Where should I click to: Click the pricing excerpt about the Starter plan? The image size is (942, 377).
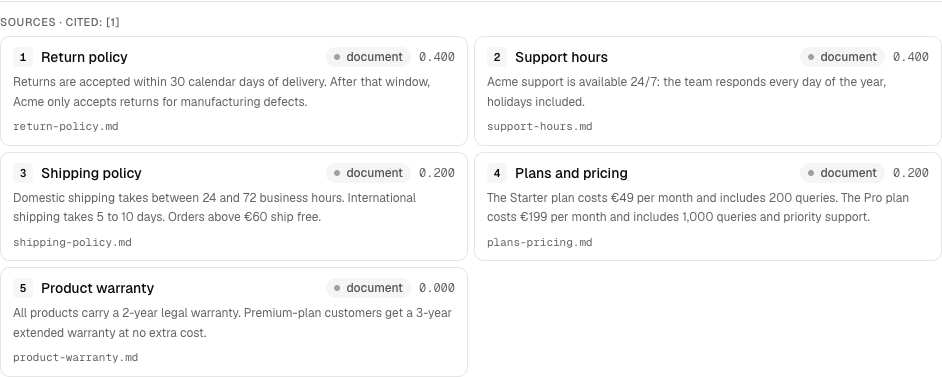[698, 207]
